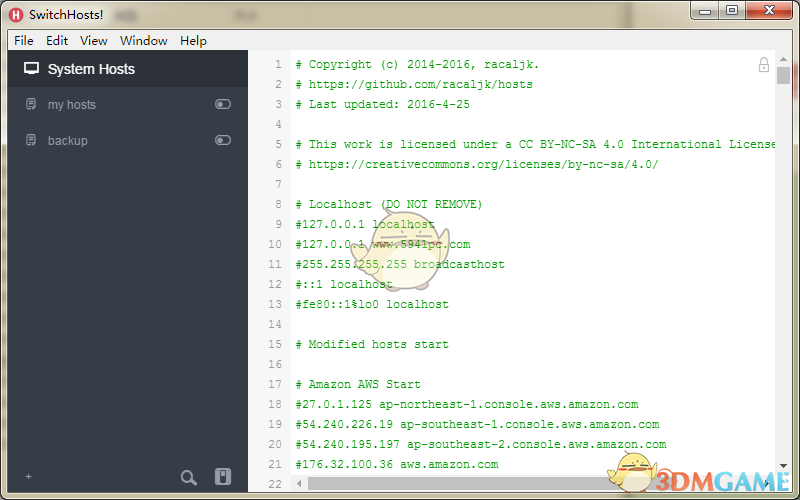
Task: Click the vertical scrollbar up arrow
Action: tap(783, 59)
